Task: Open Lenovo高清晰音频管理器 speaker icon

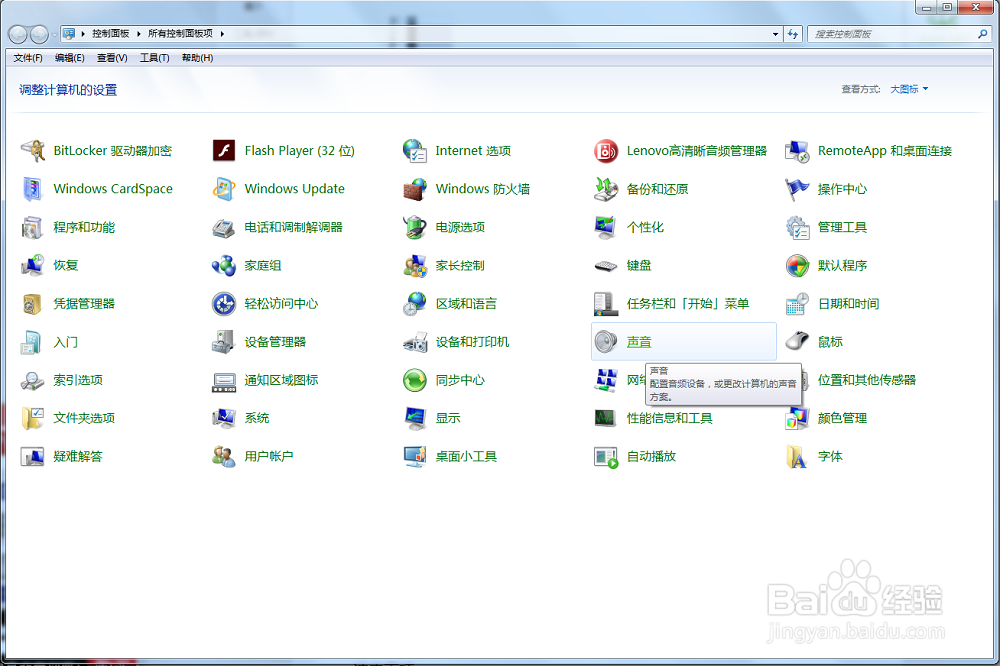Action: coord(606,151)
